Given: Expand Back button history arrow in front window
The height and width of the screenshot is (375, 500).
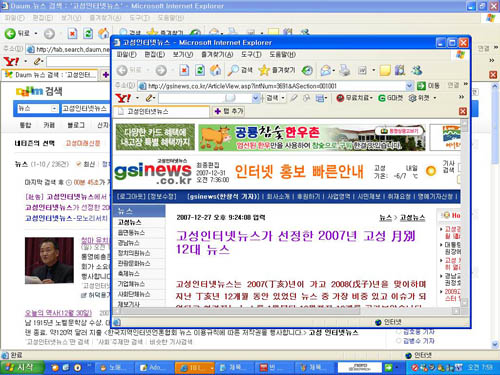Looking at the screenshot, I should [x=148, y=70].
